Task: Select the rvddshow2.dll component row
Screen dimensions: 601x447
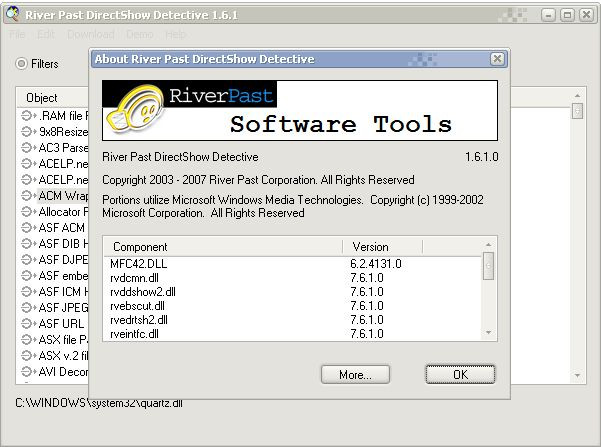Action: pos(293,292)
